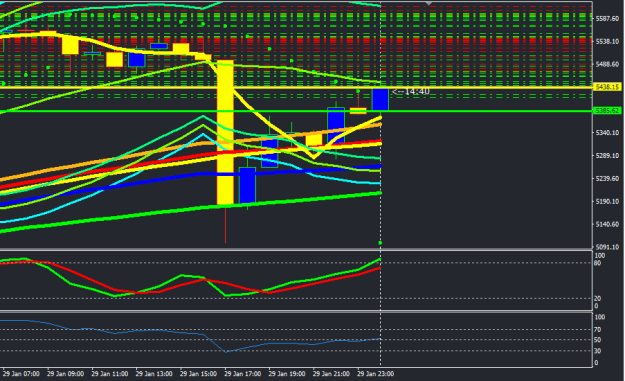Screen dimensions: 625x381
Task: Click the '29 Jan 09:00' time label
Action: (65, 374)
